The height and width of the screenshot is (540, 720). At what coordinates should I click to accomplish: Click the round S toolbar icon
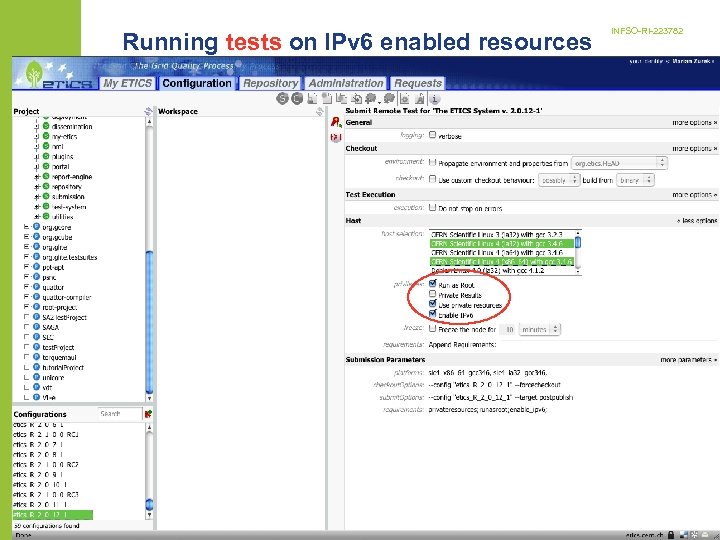point(282,98)
